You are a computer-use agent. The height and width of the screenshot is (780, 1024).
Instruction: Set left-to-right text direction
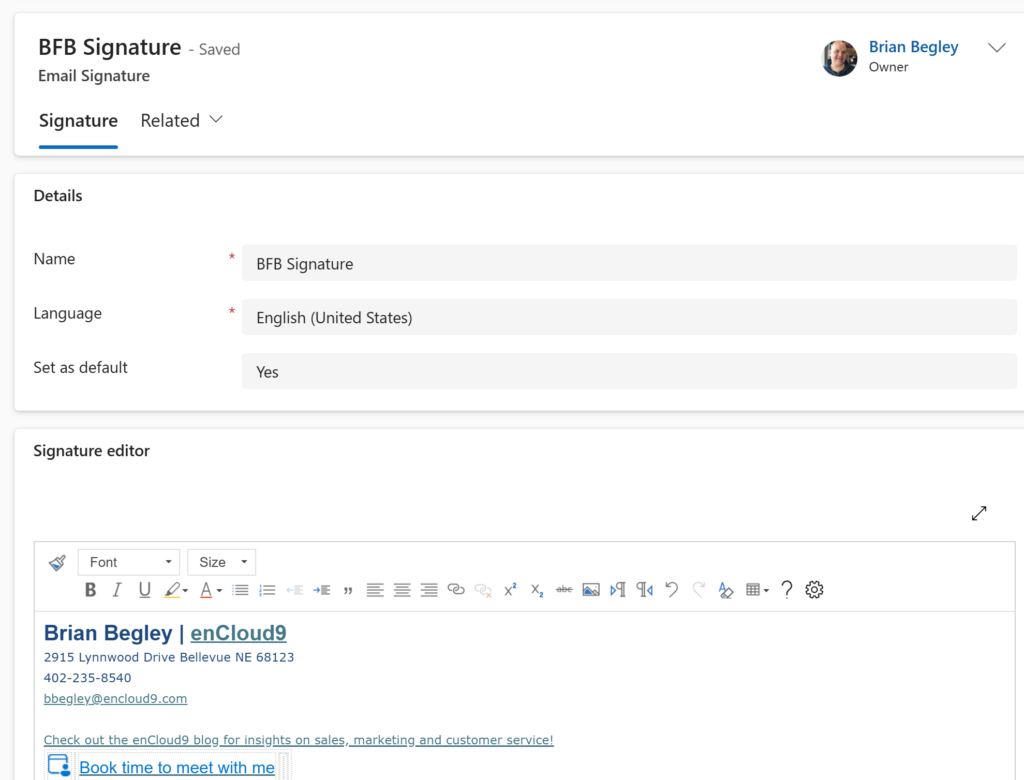pyautogui.click(x=618, y=590)
